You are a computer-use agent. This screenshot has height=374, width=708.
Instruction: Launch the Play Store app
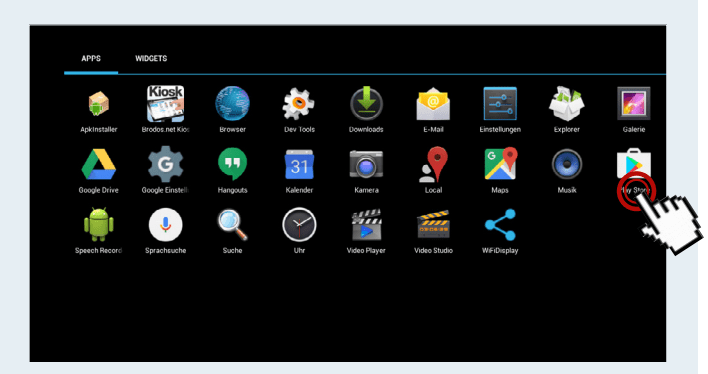click(633, 164)
